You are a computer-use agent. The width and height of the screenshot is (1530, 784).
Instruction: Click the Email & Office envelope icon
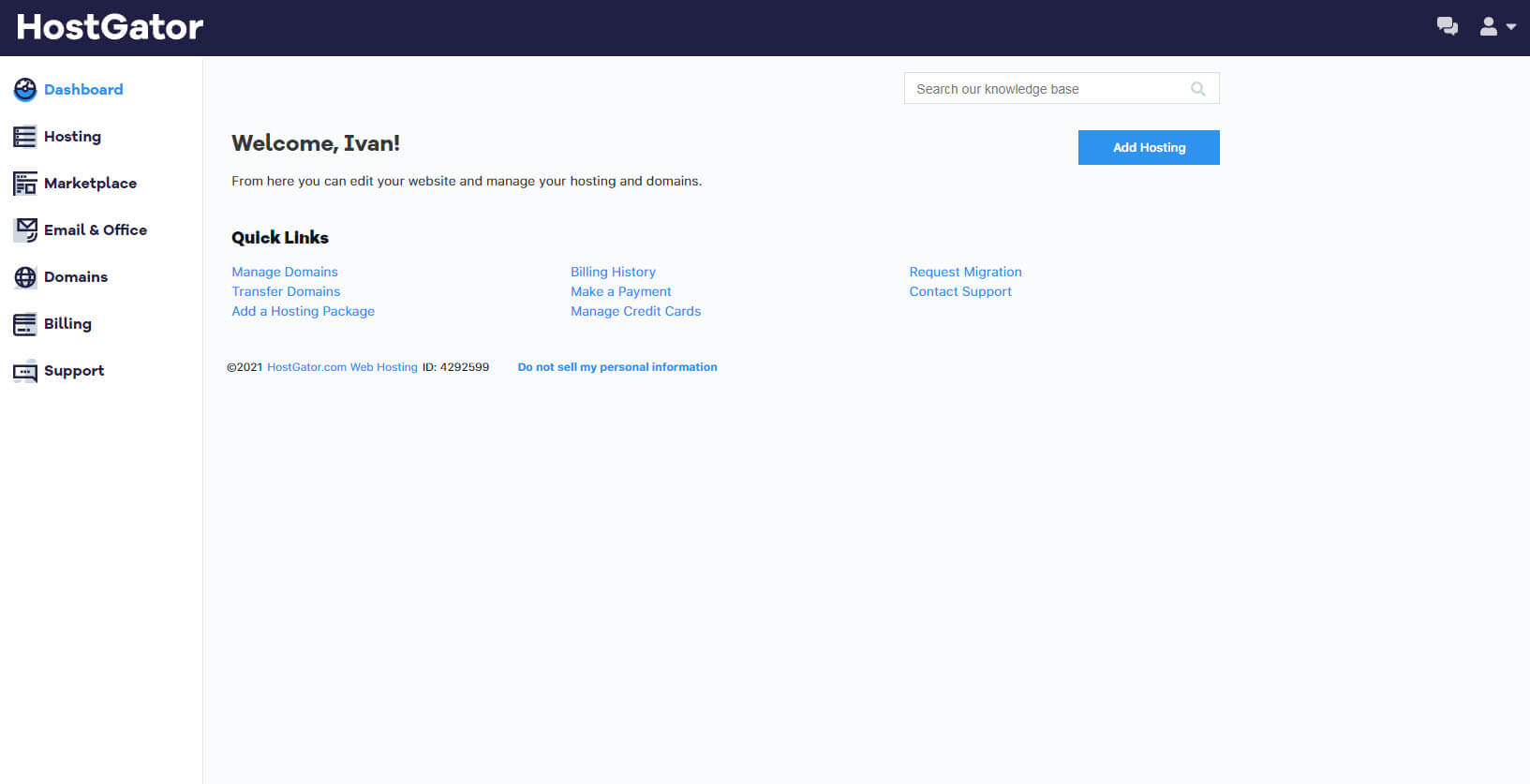[x=25, y=230]
